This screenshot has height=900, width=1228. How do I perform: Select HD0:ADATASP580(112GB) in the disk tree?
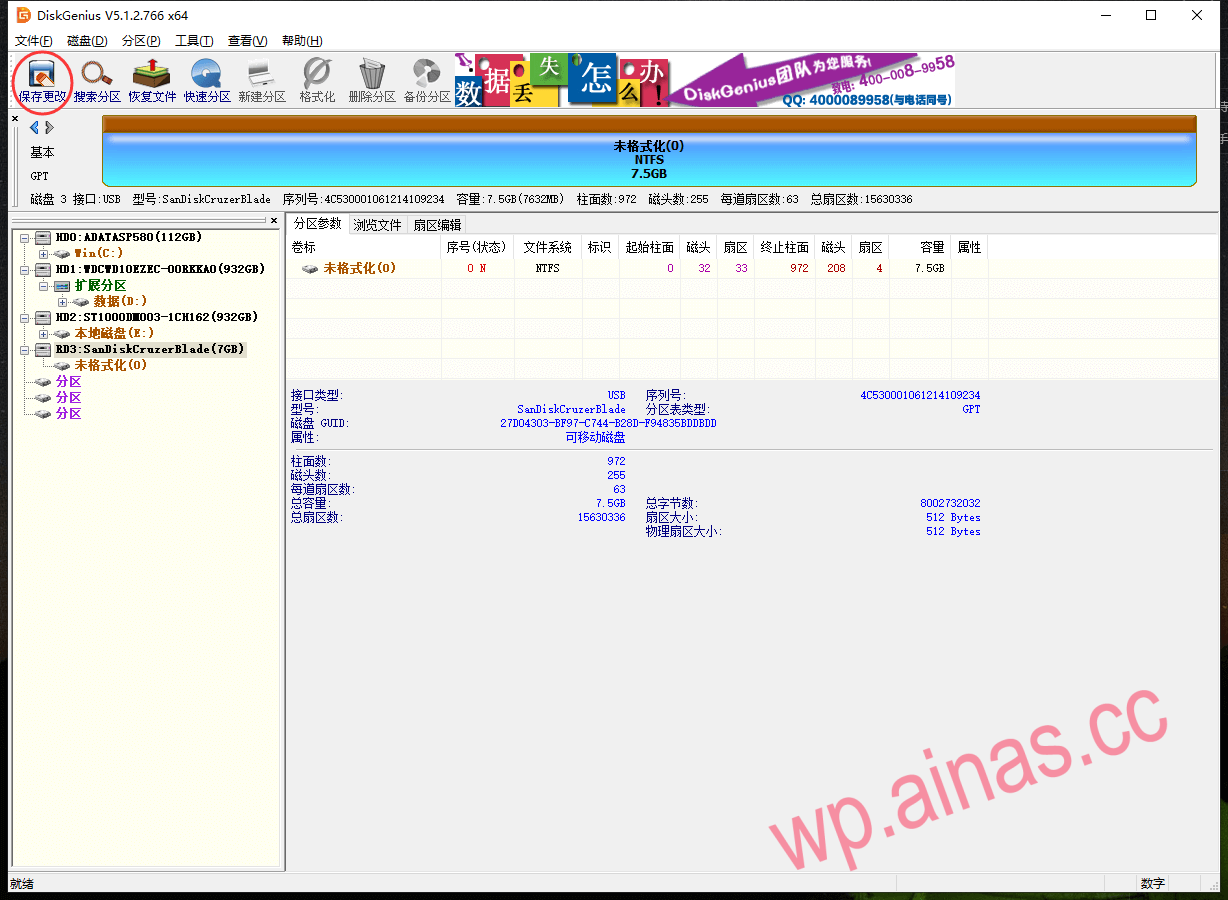(x=128, y=238)
